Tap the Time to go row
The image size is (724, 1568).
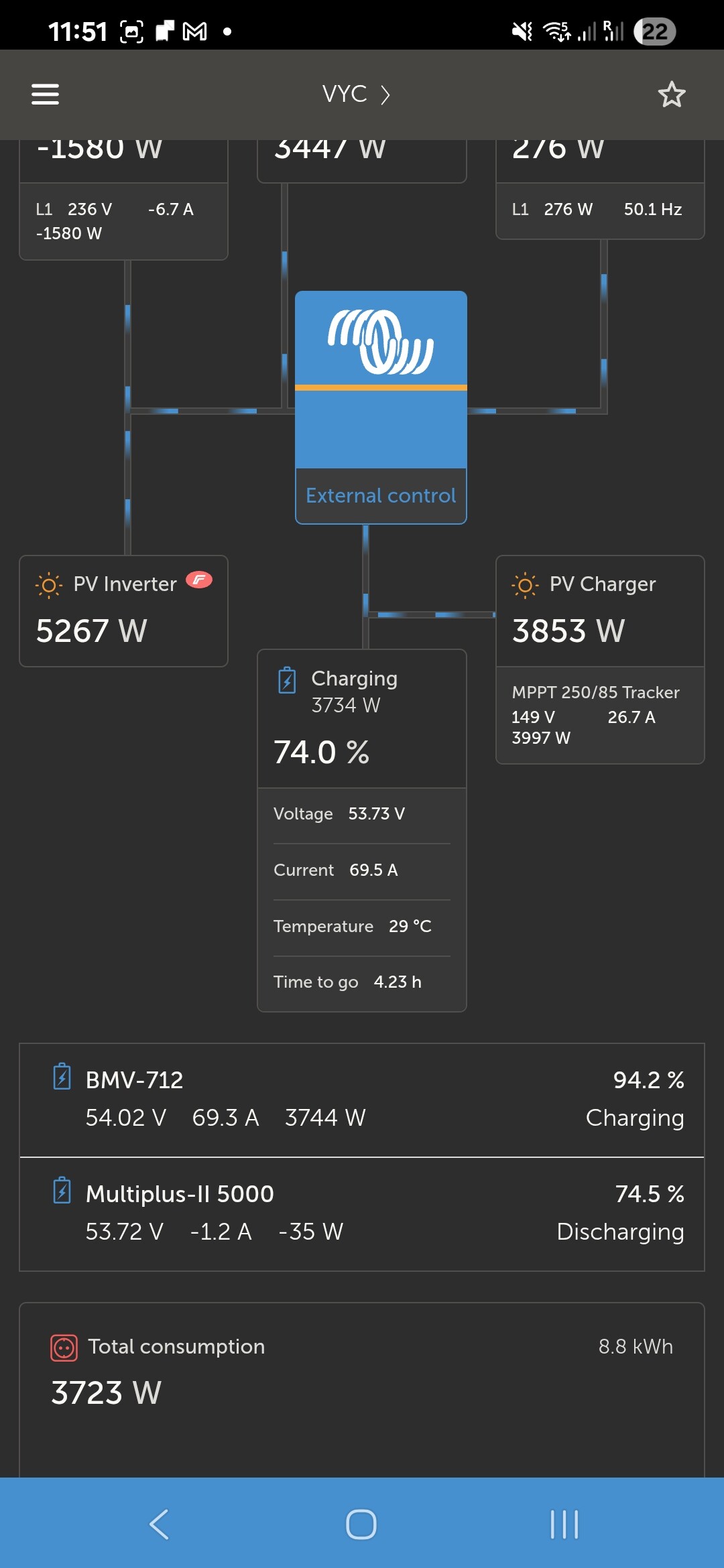pos(361,982)
